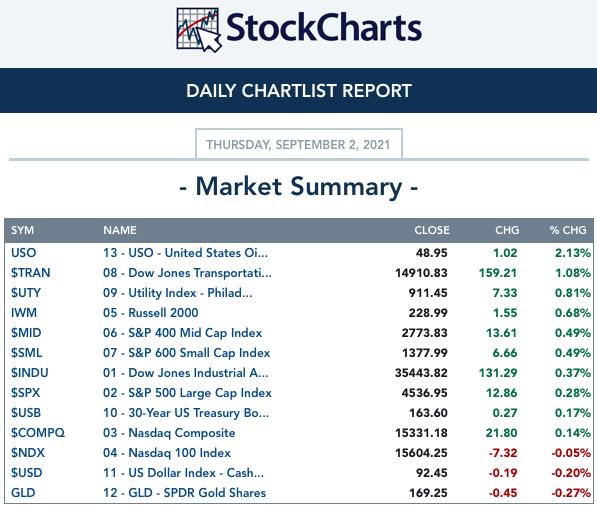597x508 pixels.
Task: Select the $NDX symbol link
Action: click(28, 453)
